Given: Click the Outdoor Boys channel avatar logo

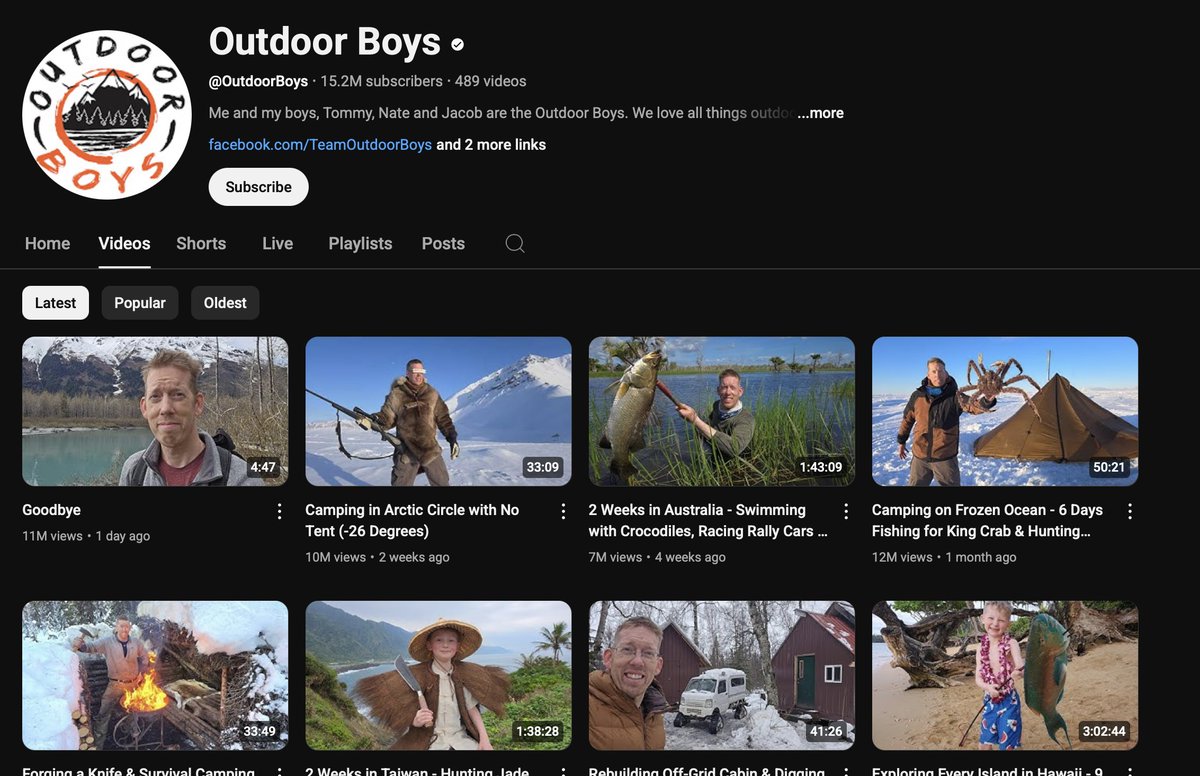Looking at the screenshot, I should tap(107, 115).
